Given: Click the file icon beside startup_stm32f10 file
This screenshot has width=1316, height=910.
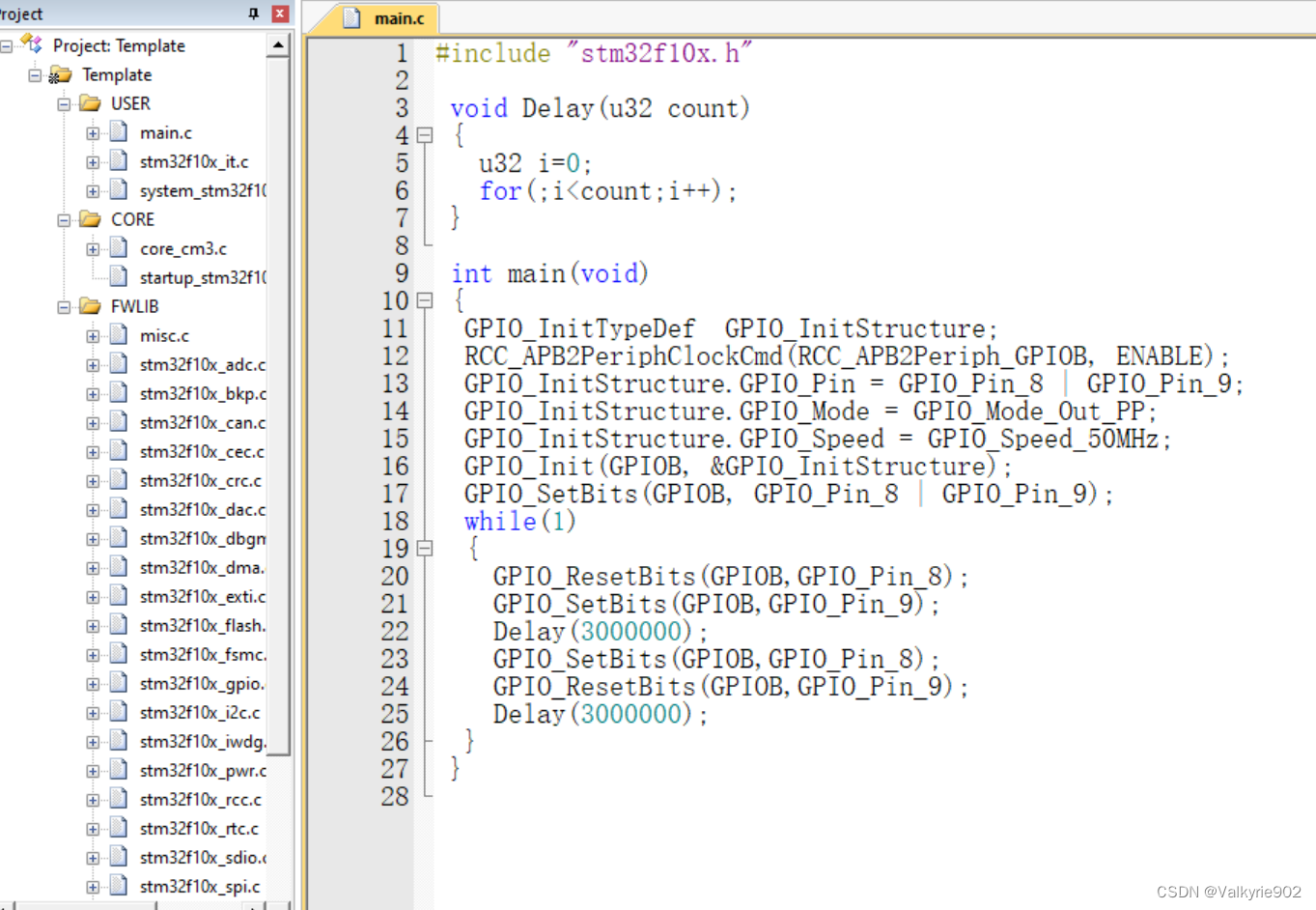Looking at the screenshot, I should pos(116,277).
